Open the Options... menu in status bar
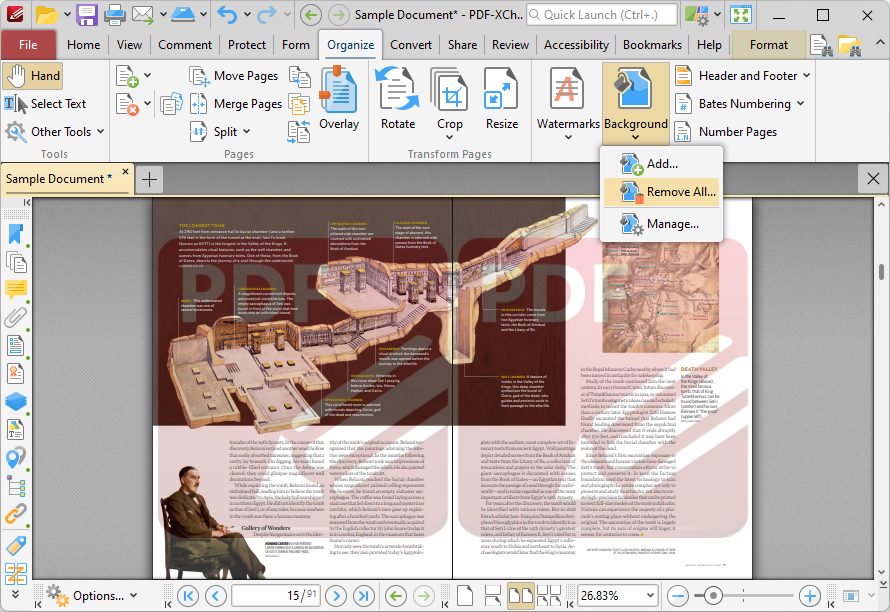 click(x=92, y=596)
